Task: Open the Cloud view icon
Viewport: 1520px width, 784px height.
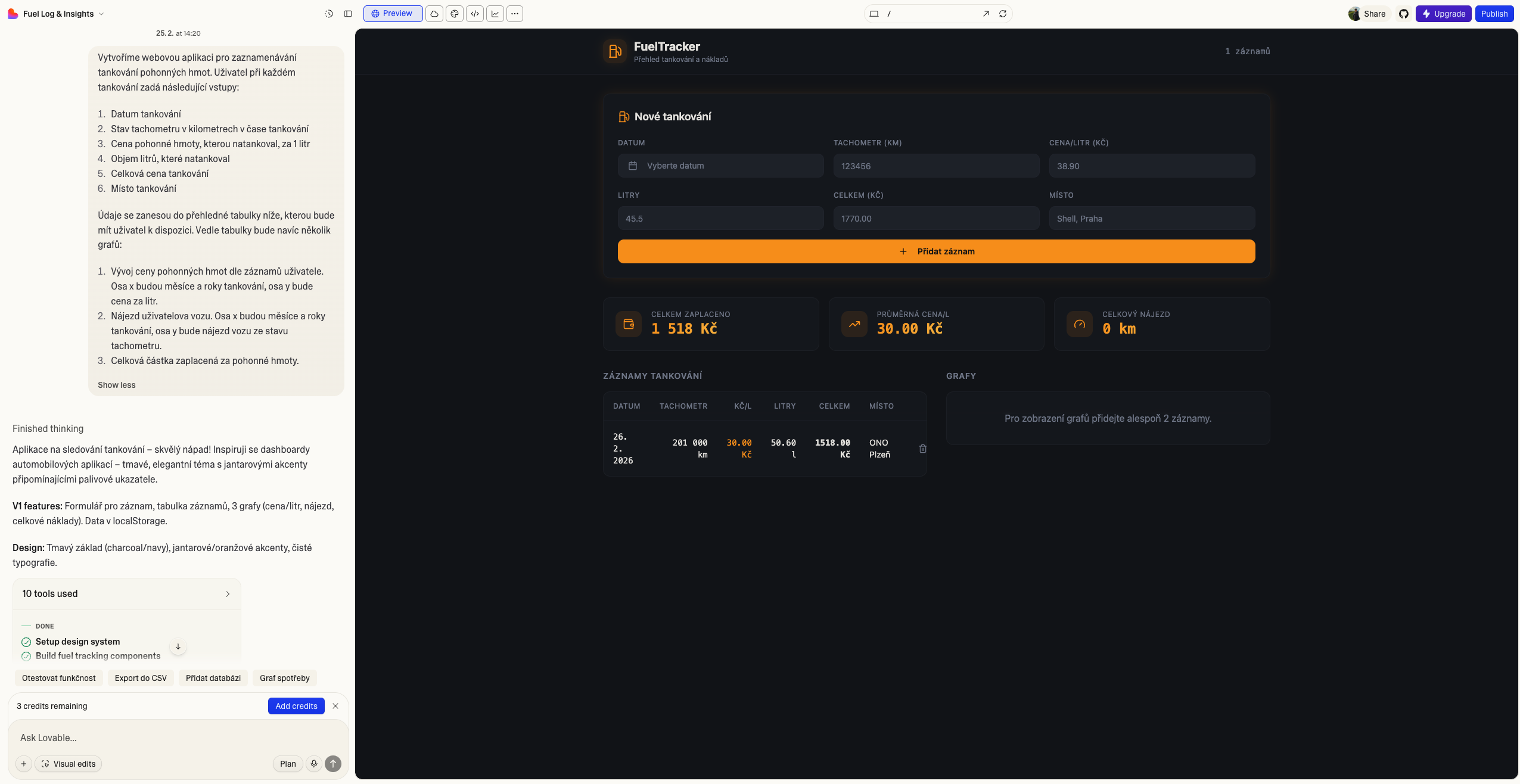Action: click(434, 14)
